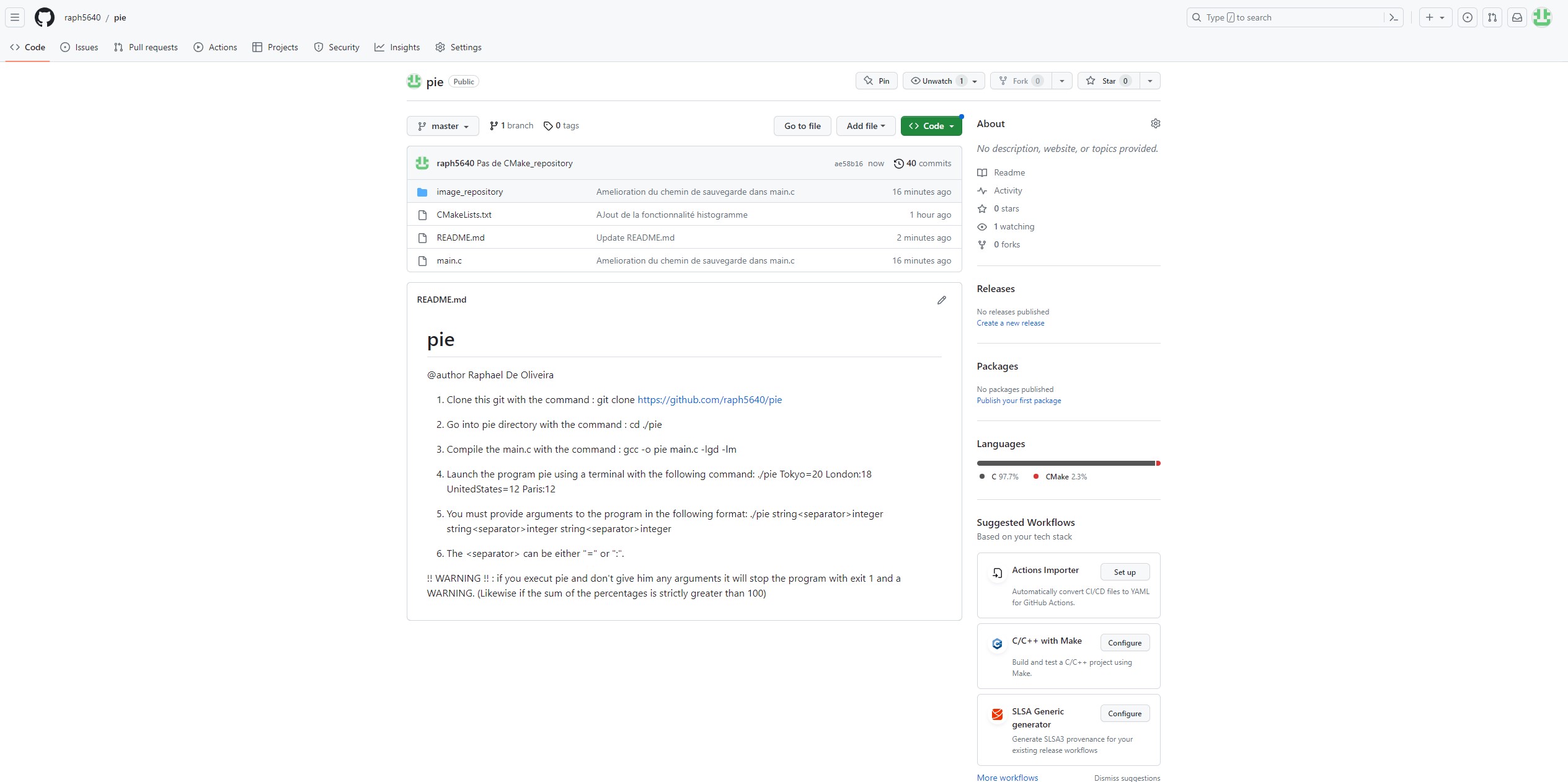Open the About settings gear icon
The image size is (1568, 782).
1155,123
